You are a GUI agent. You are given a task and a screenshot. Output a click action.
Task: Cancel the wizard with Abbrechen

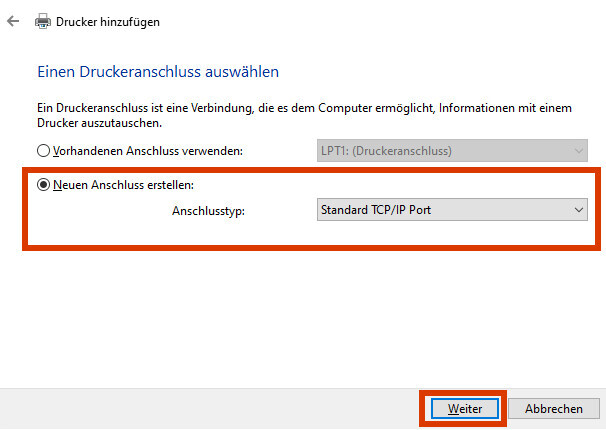(x=553, y=409)
